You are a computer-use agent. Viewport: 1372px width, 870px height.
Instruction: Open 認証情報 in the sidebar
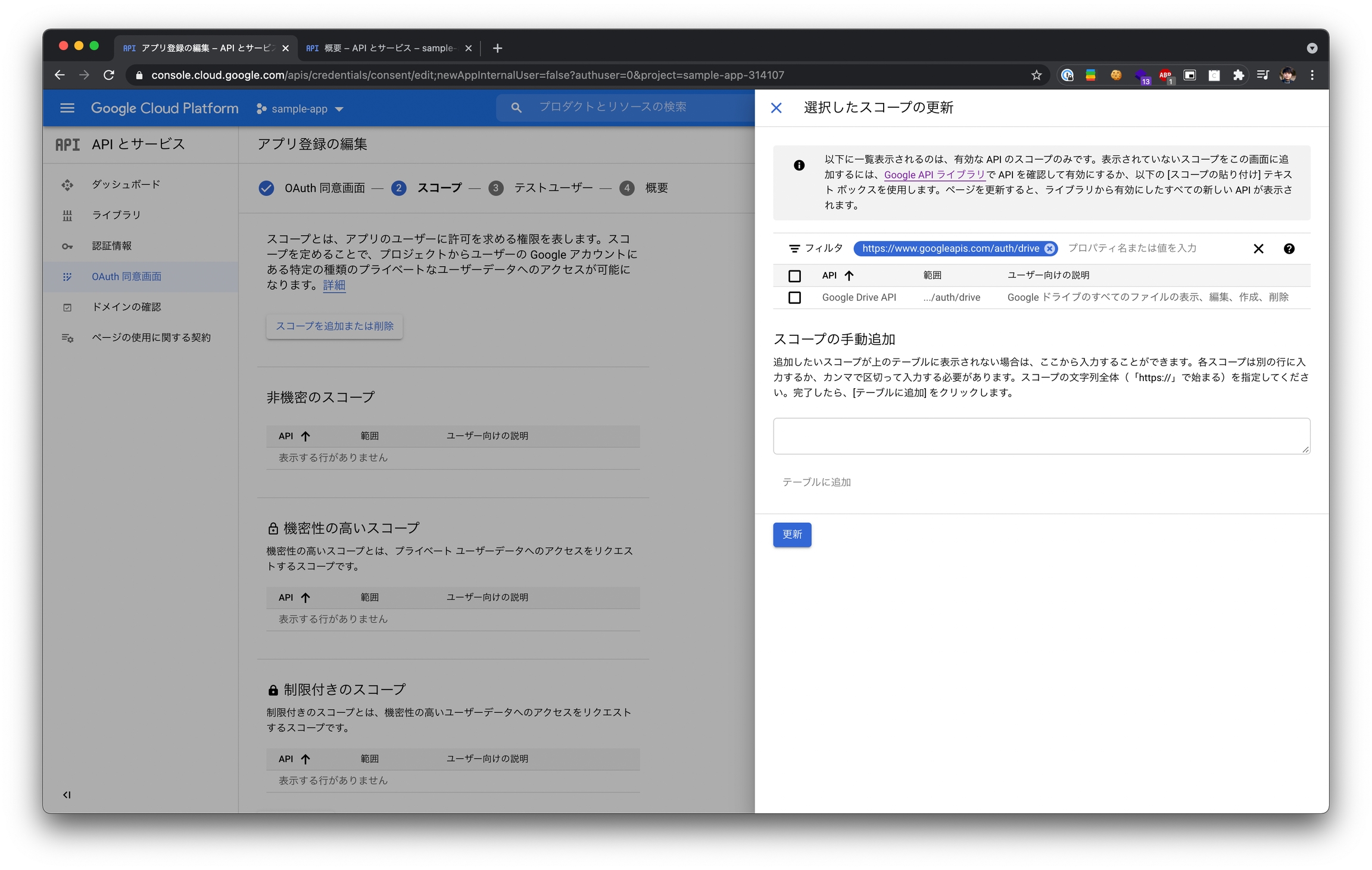click(112, 246)
